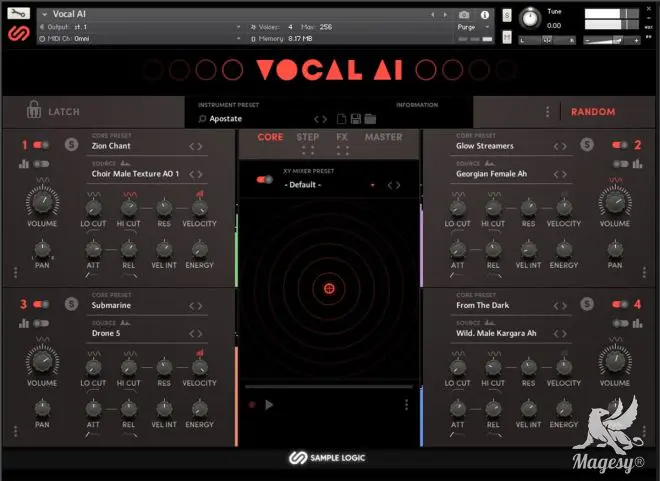
Task: Step Drone 5 source arrows
Action: [x=195, y=334]
